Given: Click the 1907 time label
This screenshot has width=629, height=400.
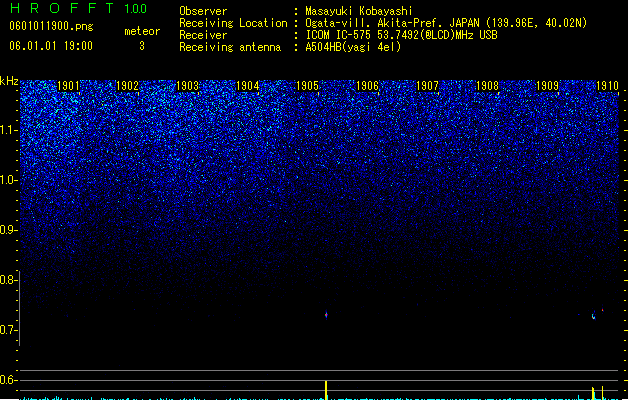Looking at the screenshot, I should pos(427,86).
